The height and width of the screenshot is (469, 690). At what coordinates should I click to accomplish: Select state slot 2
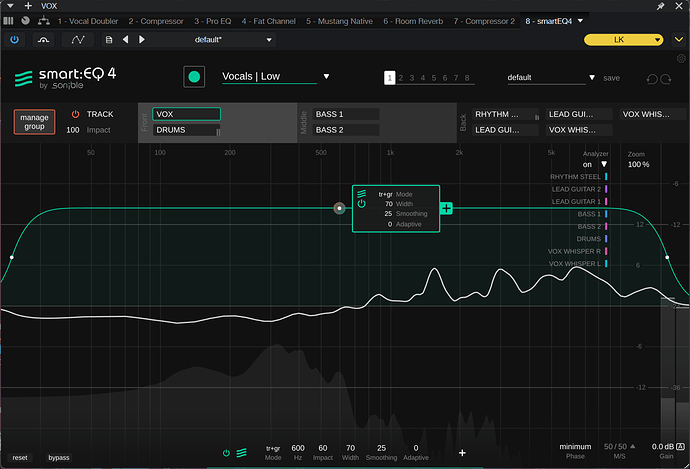(401, 78)
